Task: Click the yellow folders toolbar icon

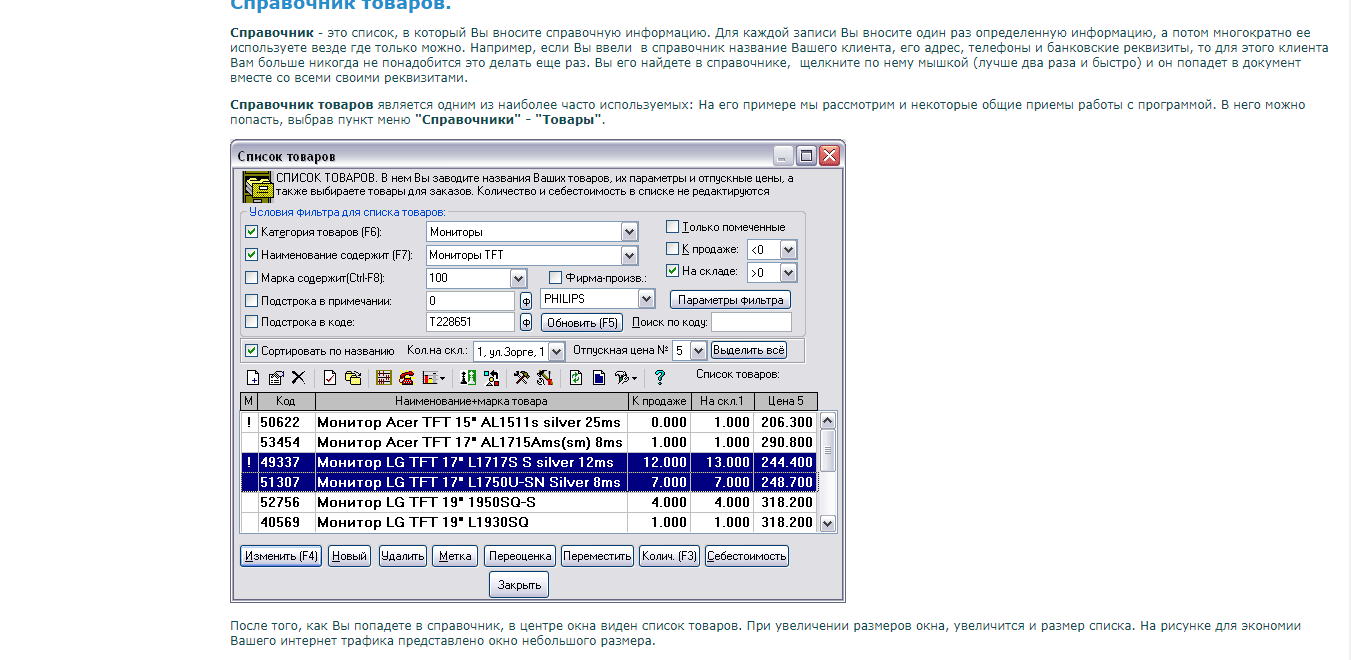Action: (353, 378)
